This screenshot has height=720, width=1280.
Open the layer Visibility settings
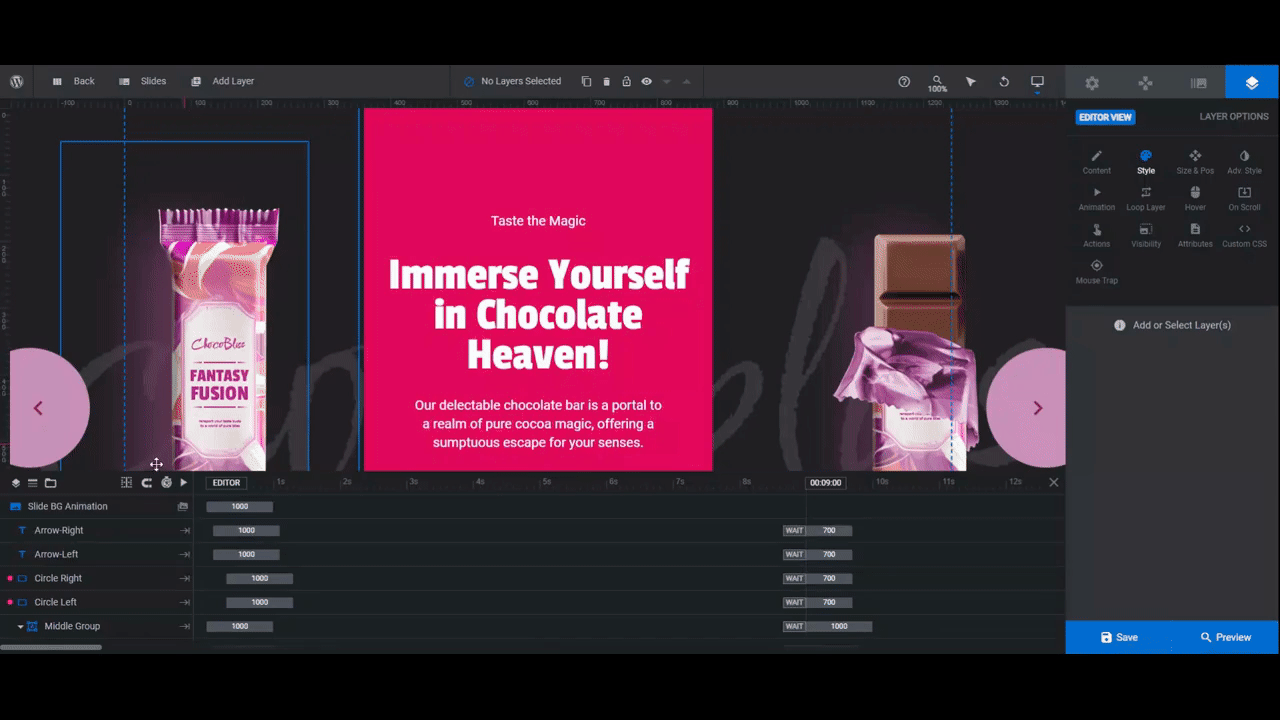tap(1146, 236)
